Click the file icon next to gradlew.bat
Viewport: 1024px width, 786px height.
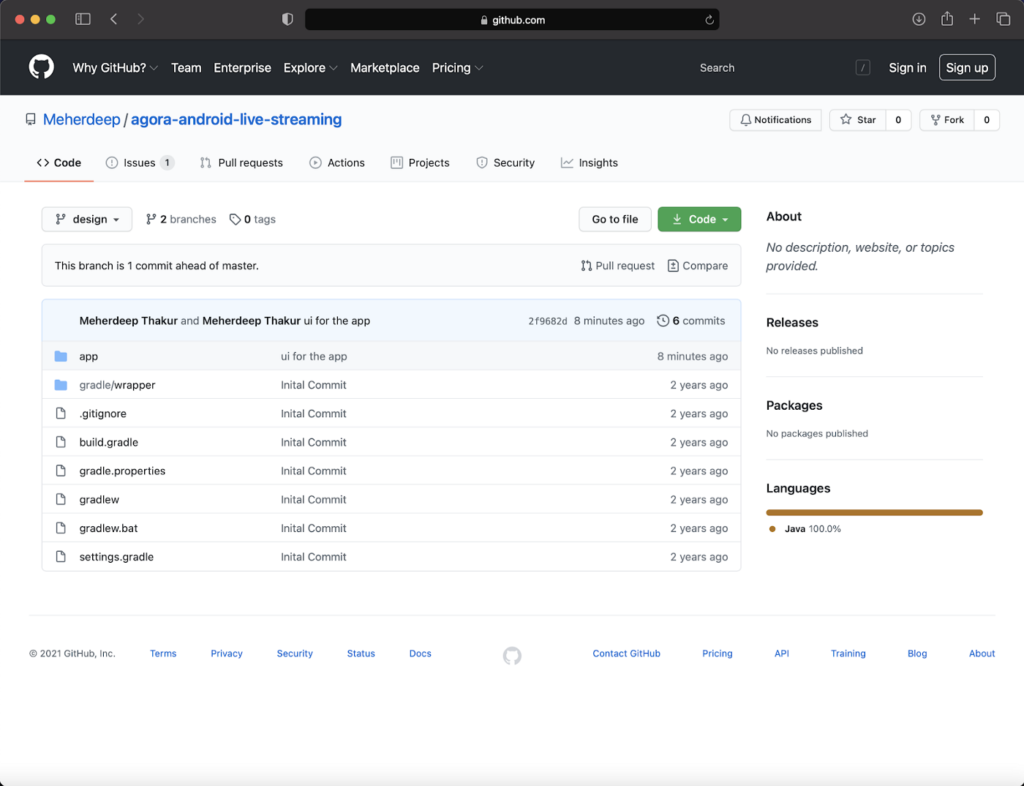[61, 528]
